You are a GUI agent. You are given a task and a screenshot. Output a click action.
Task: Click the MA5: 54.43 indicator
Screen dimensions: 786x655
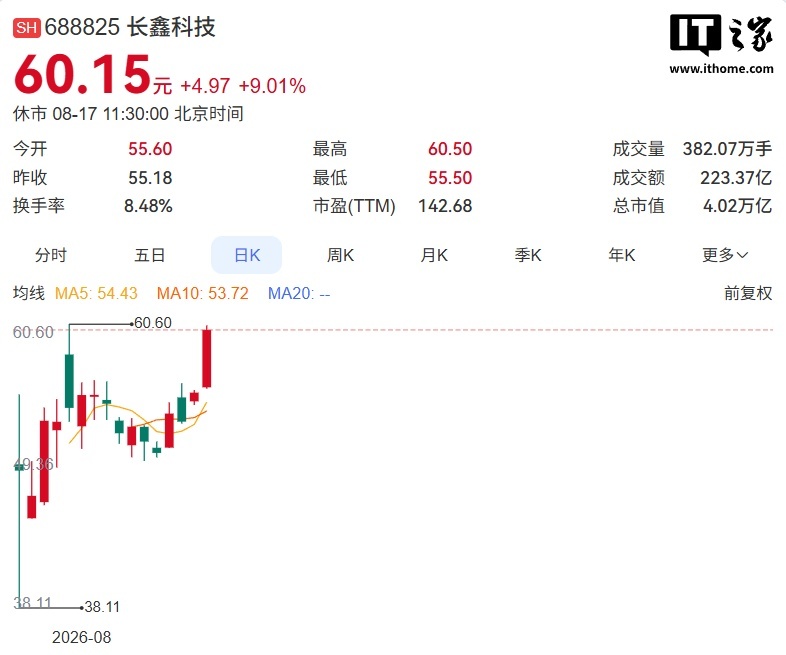point(96,293)
